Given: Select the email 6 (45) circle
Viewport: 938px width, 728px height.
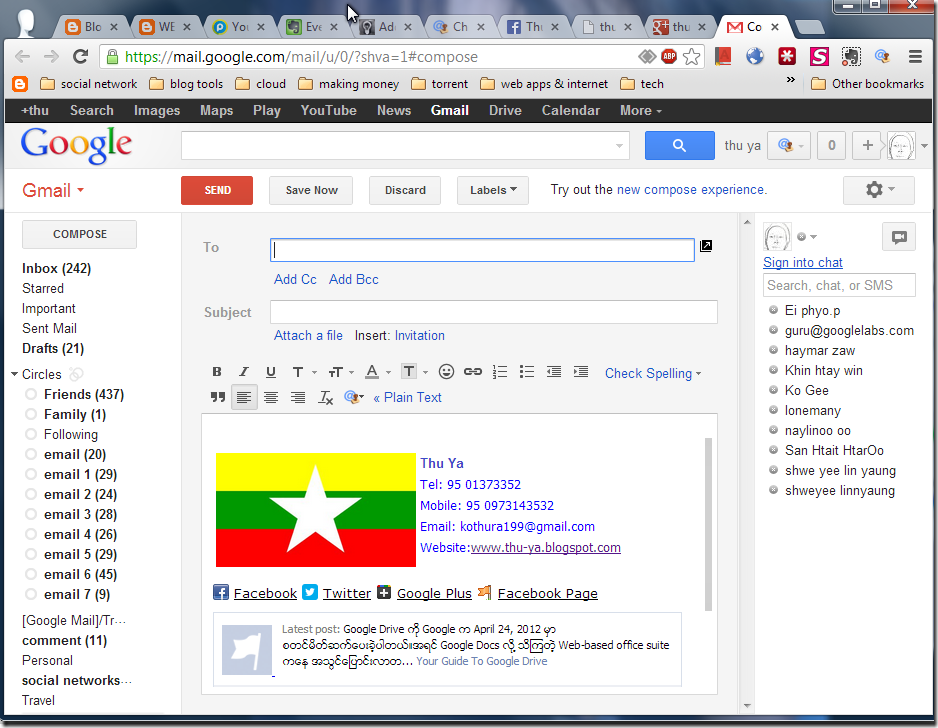Looking at the screenshot, I should tap(80, 575).
